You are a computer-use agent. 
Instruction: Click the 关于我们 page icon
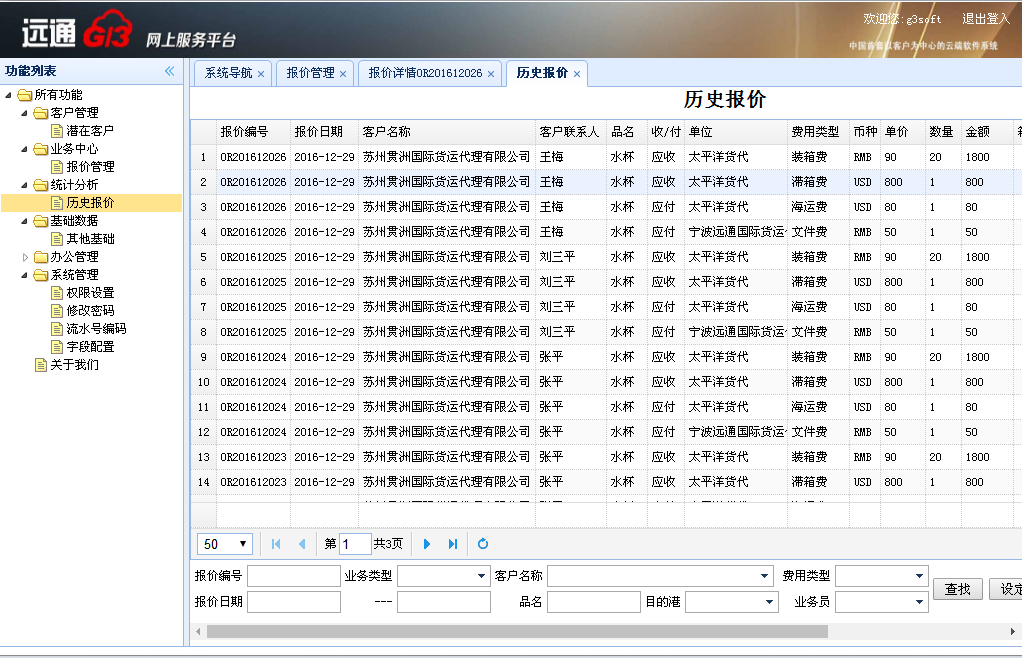click(41, 365)
